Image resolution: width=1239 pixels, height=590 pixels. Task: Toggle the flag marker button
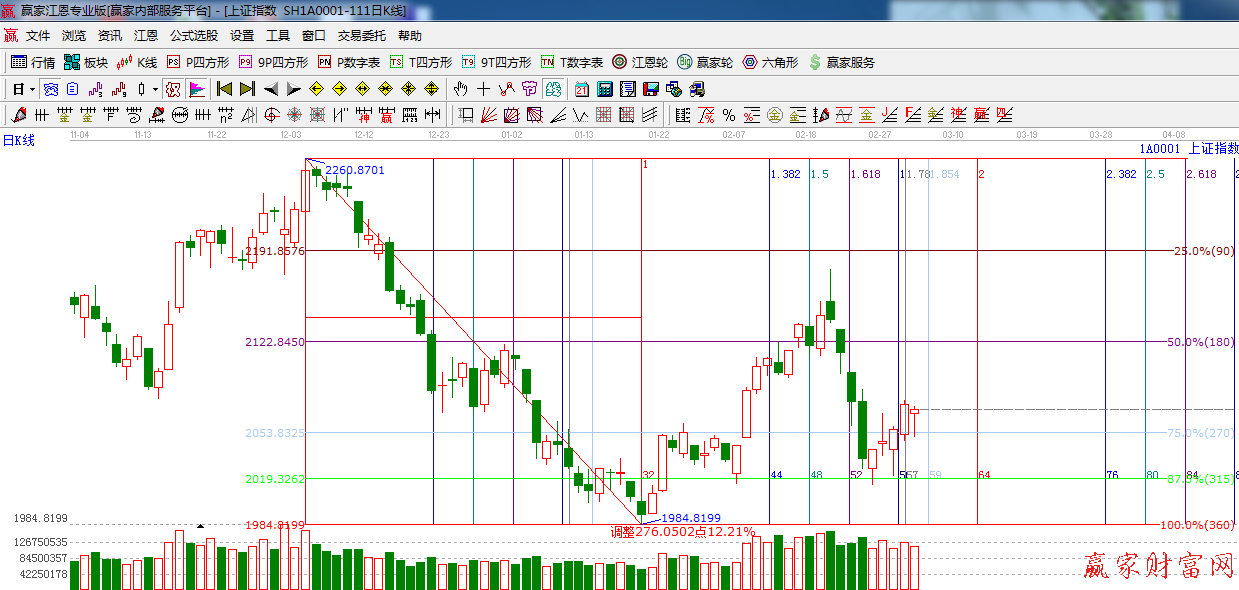[x=197, y=89]
